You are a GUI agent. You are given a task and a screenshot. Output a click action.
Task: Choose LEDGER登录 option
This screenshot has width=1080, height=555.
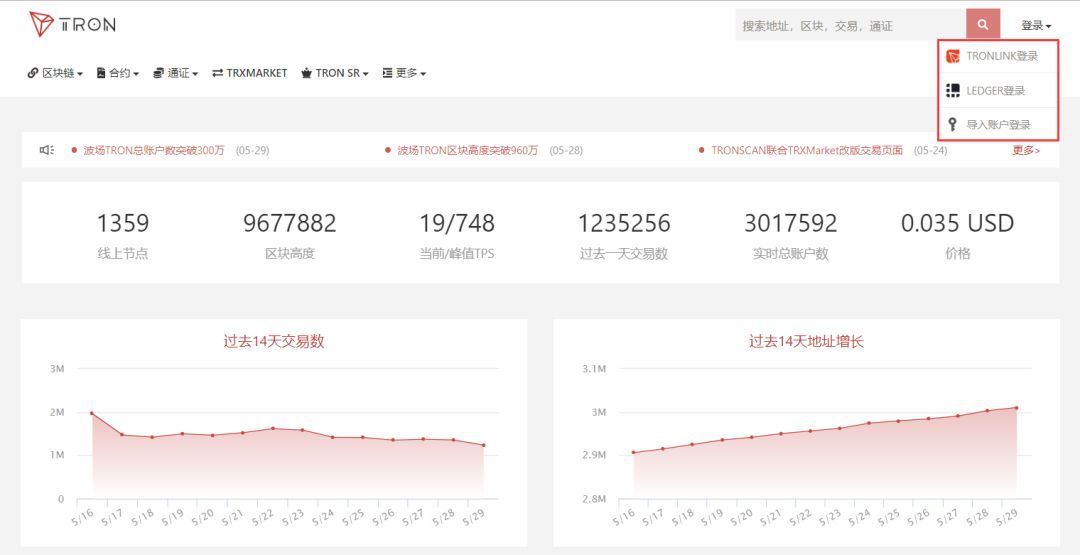click(x=998, y=91)
